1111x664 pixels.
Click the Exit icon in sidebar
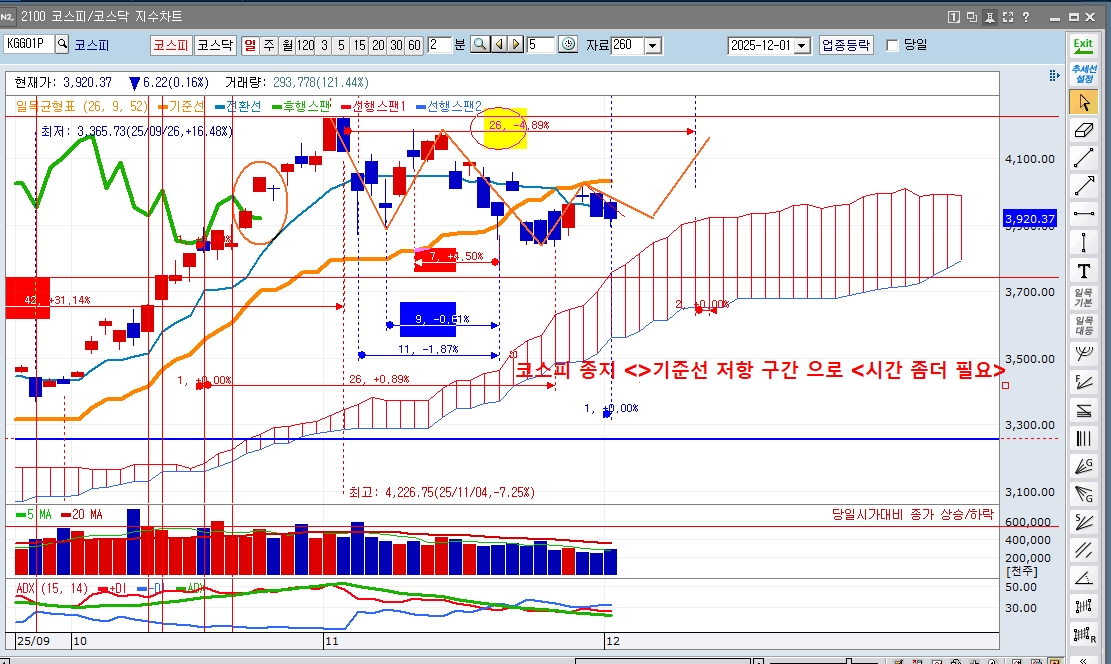[1083, 45]
